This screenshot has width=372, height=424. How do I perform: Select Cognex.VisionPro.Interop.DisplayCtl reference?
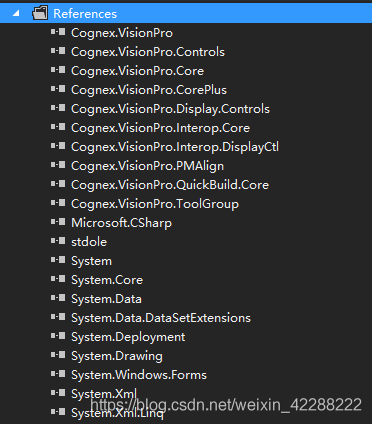[x=175, y=147]
